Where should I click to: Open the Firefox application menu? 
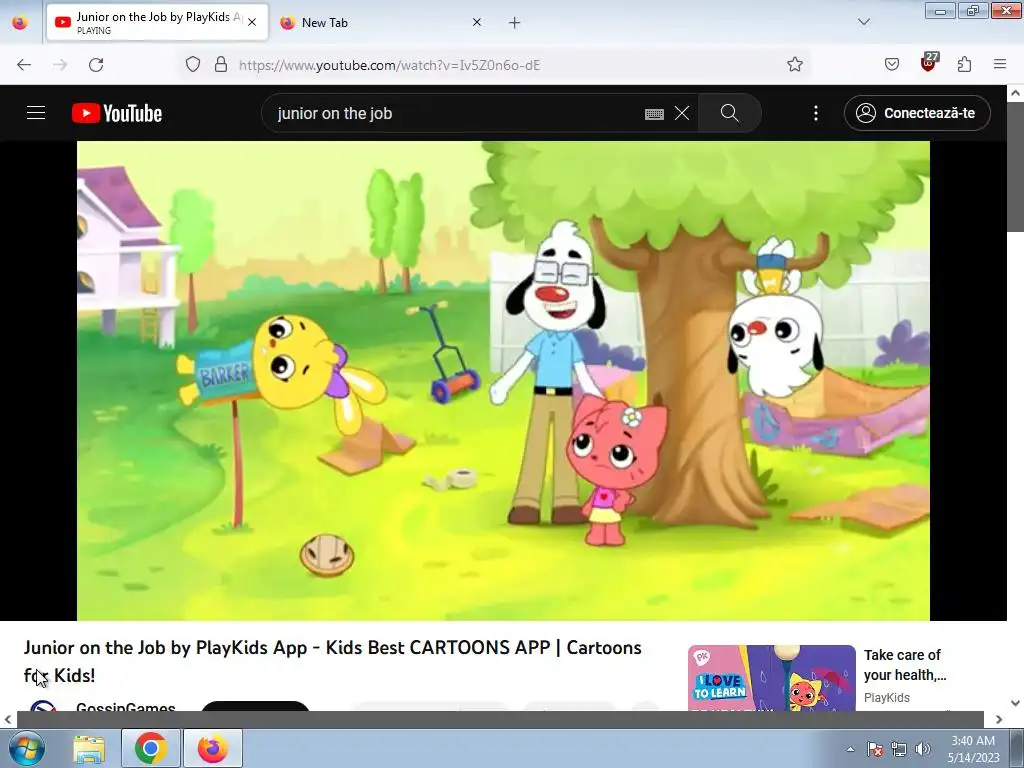point(1000,64)
